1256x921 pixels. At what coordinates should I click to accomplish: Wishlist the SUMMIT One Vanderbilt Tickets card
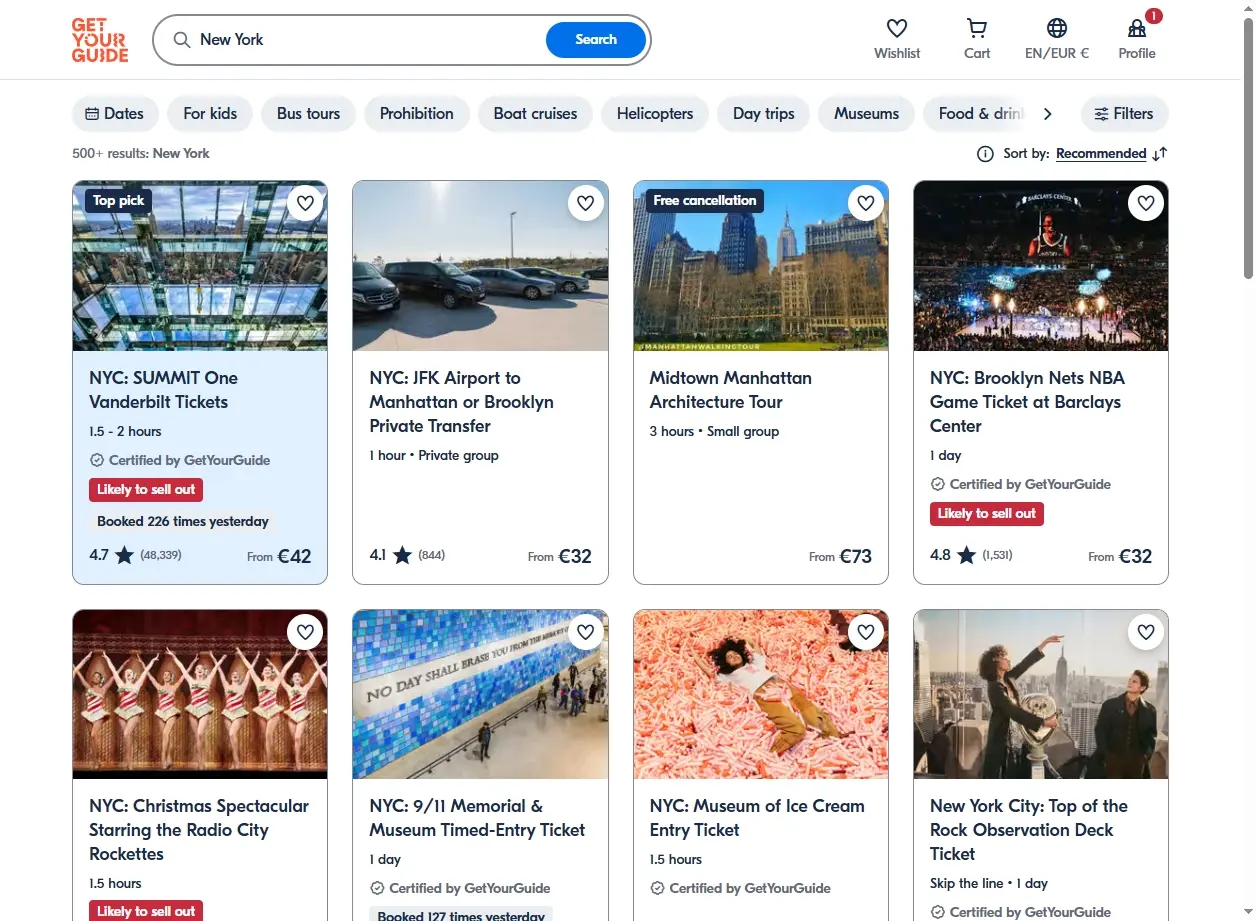pos(305,203)
